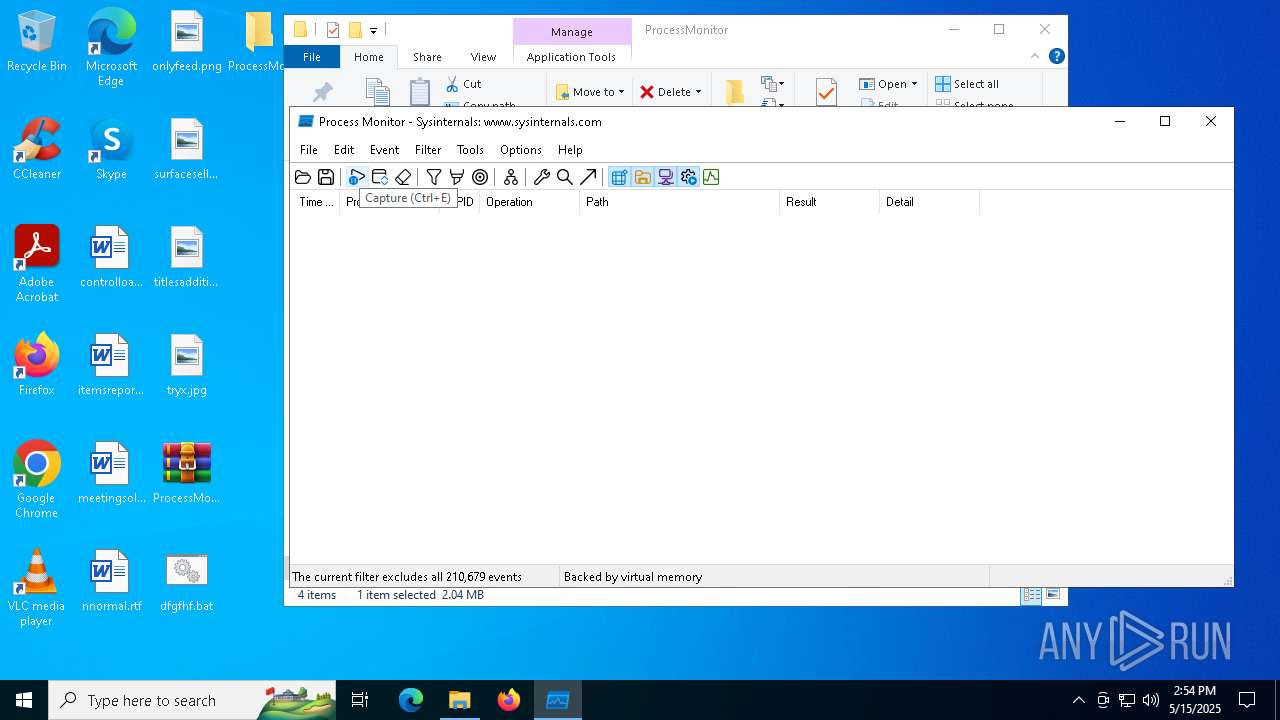Viewport: 1280px width, 720px height.
Task: Switch Explorer to large icons view
Action: click(x=1053, y=595)
